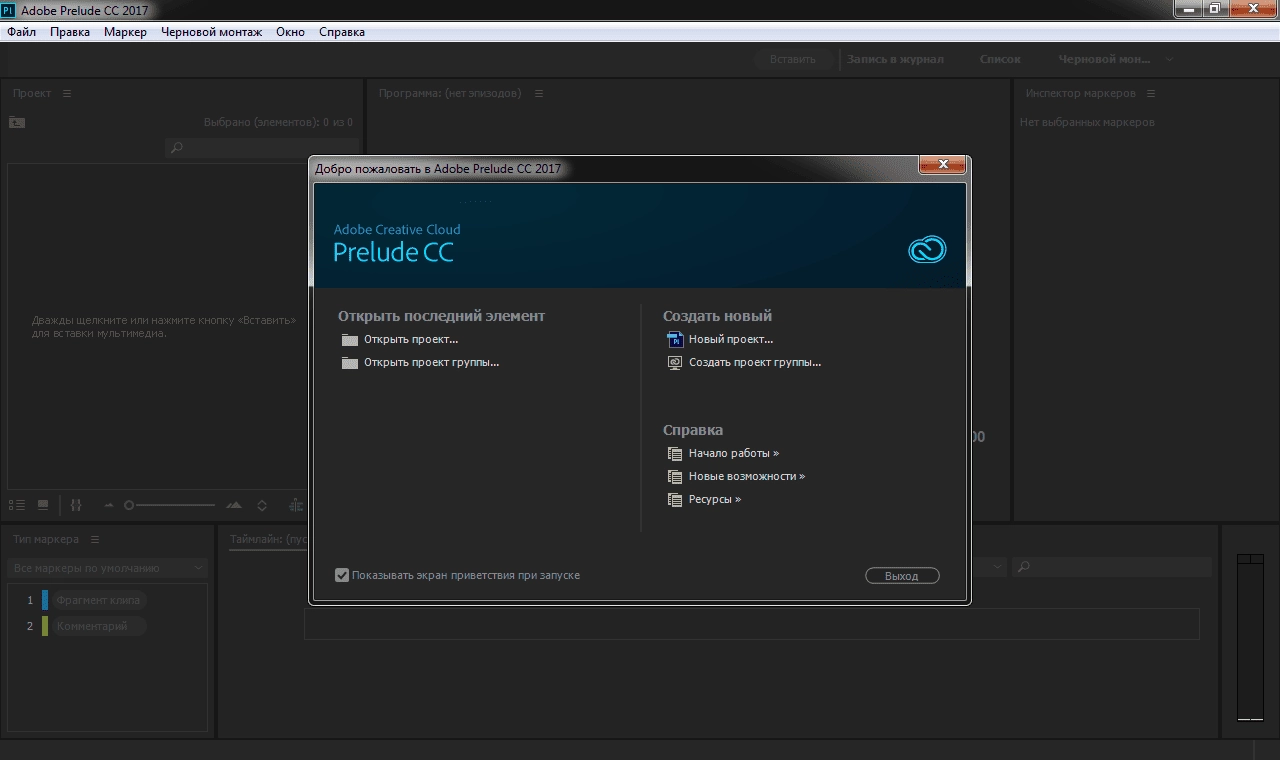The width and height of the screenshot is (1280, 760).
Task: Switch to Список workspace
Action: click(1000, 59)
